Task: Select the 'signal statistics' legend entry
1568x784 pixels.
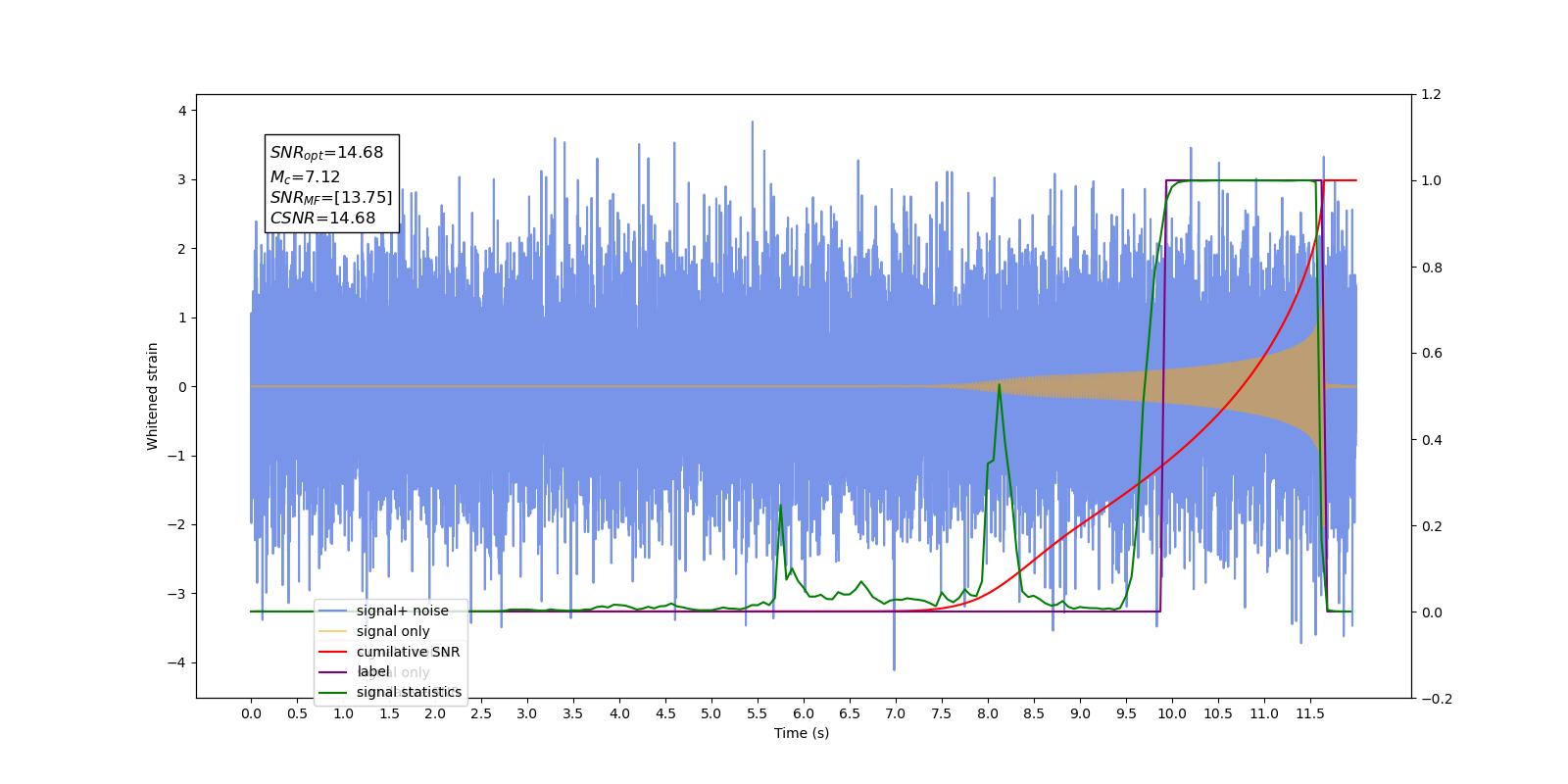Action: (409, 692)
